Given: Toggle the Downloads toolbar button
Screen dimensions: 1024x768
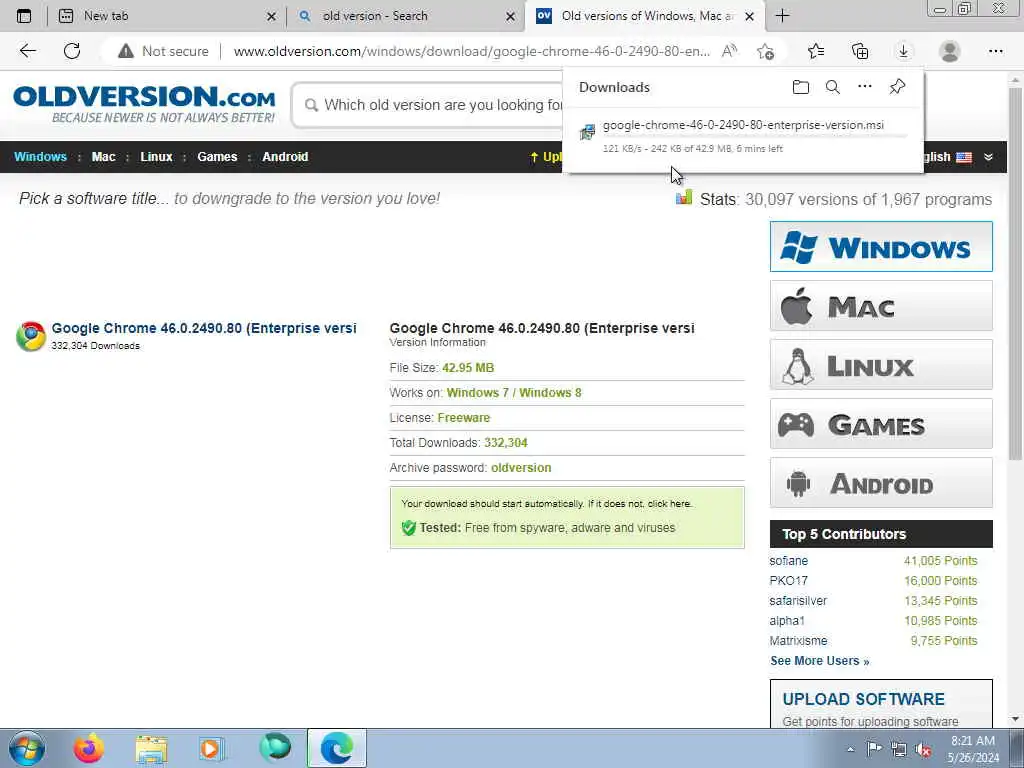Looking at the screenshot, I should (x=904, y=51).
